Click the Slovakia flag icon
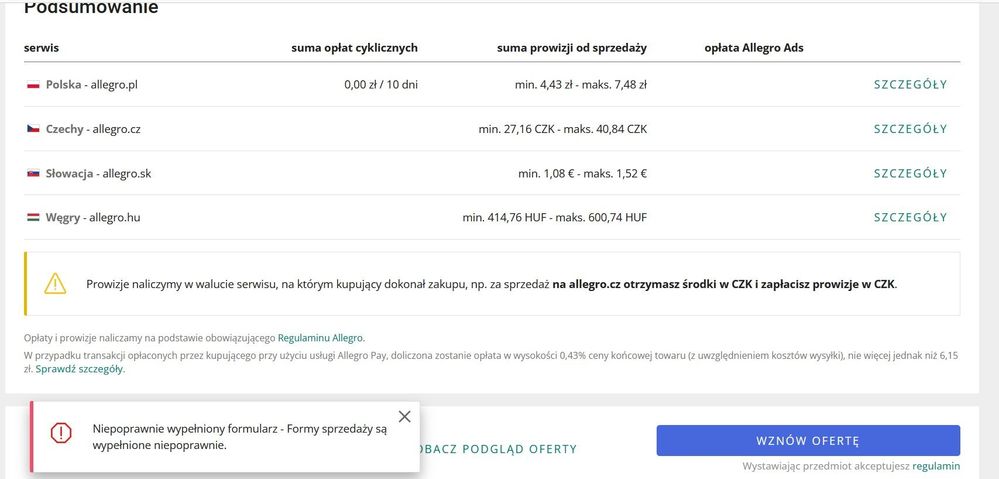 click(33, 173)
